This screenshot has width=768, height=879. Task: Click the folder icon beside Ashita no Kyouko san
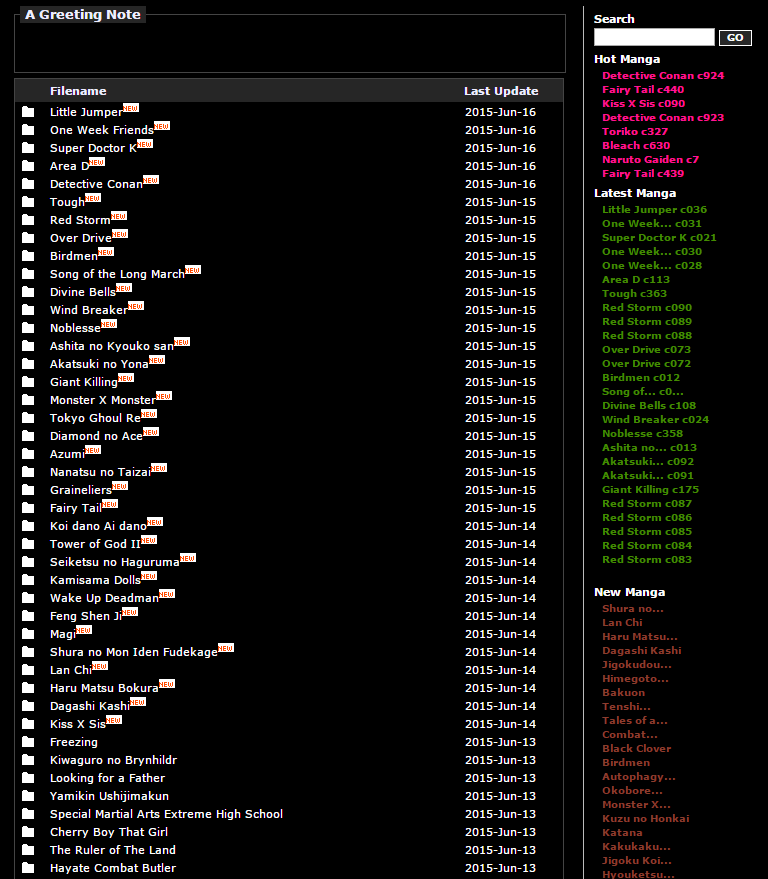(28, 346)
